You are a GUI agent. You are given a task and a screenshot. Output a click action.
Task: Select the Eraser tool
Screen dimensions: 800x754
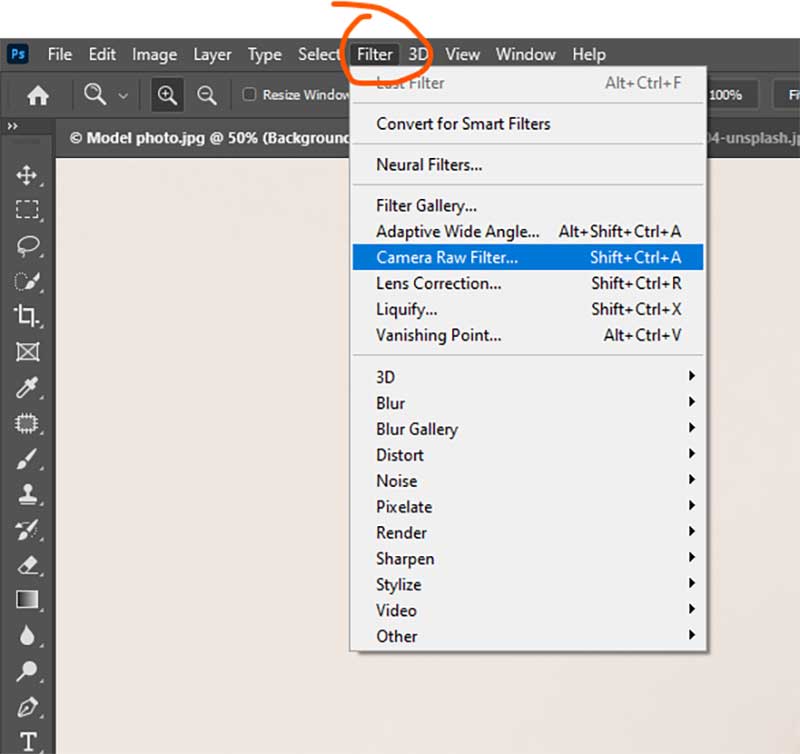pyautogui.click(x=27, y=566)
